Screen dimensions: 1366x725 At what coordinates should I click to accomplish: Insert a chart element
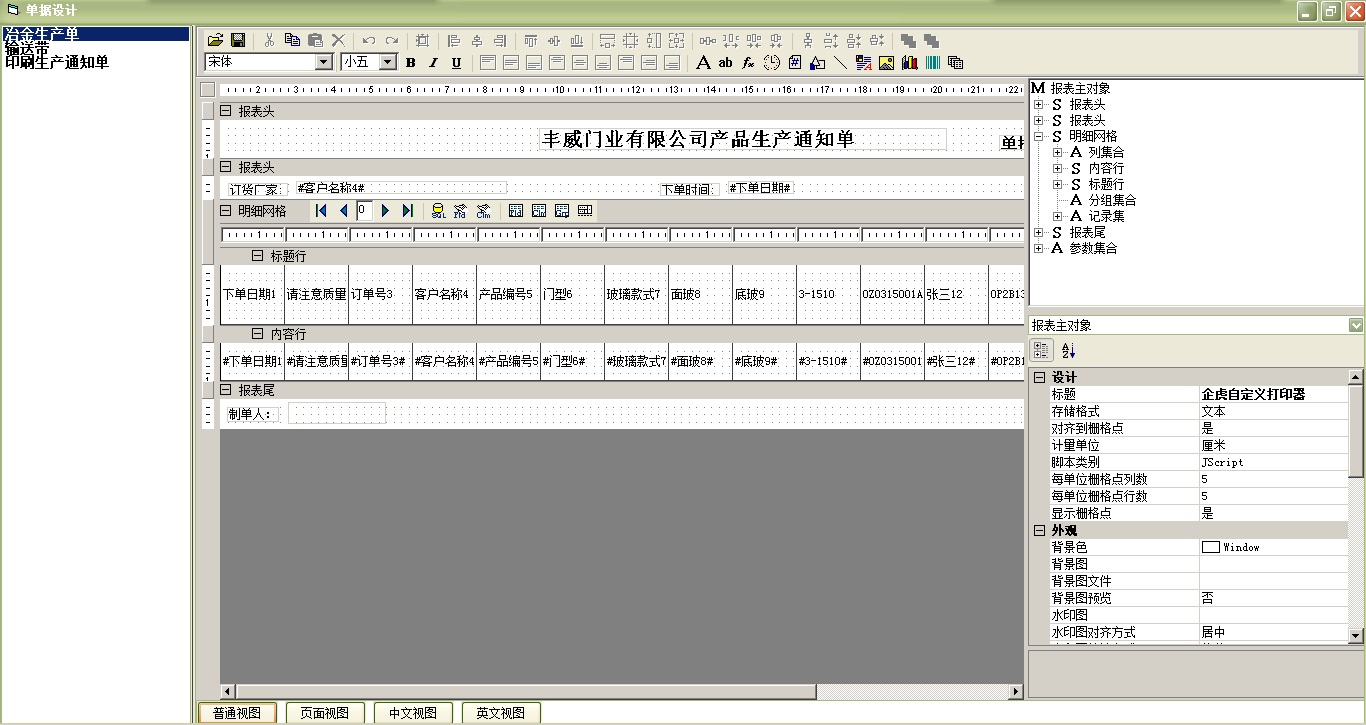[909, 62]
